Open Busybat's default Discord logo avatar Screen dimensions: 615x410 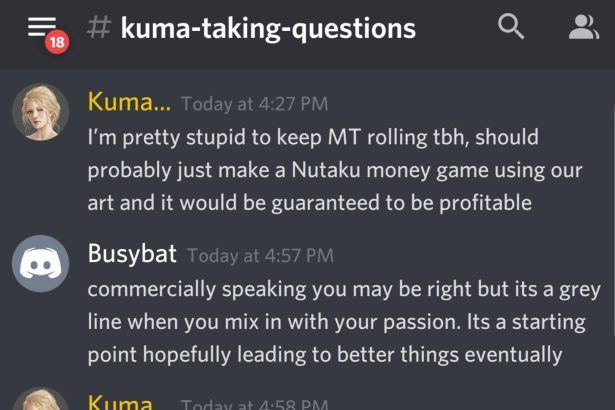[x=40, y=264]
